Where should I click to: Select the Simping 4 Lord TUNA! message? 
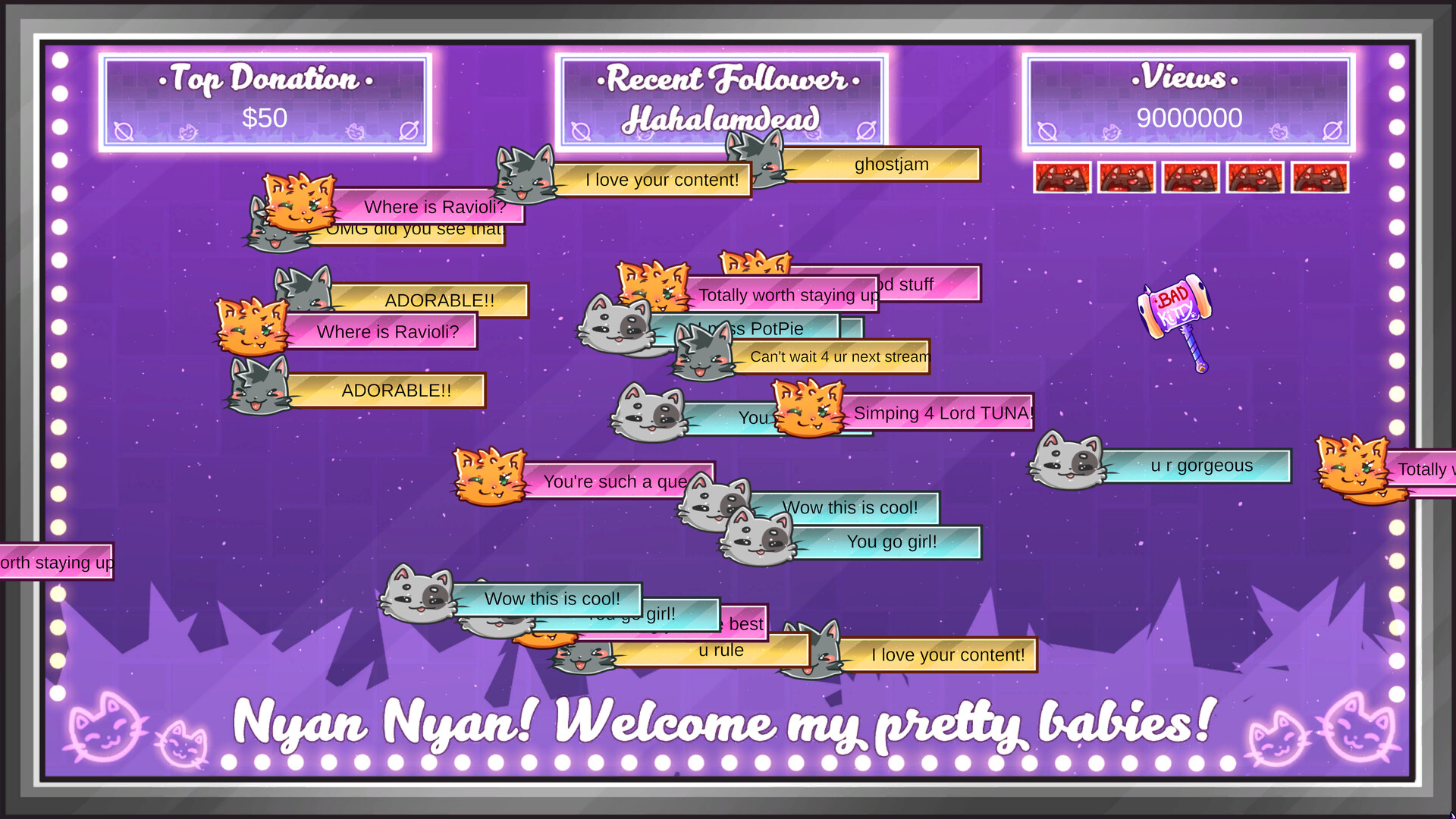pyautogui.click(x=943, y=413)
